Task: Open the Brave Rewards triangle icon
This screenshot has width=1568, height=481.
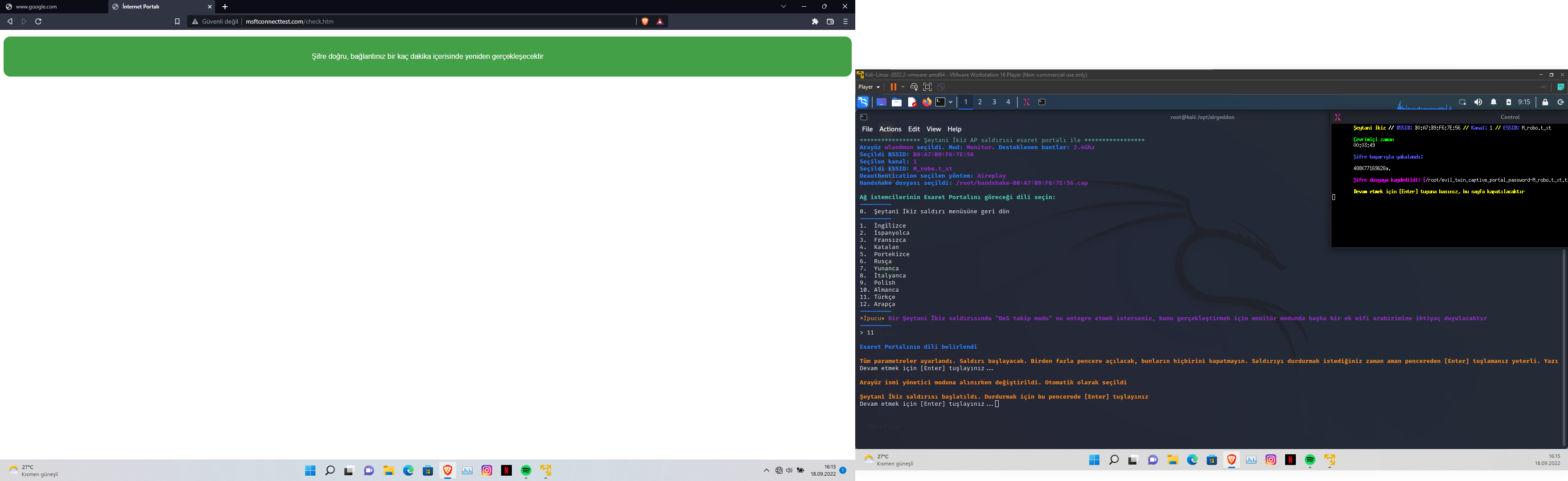Action: [660, 21]
